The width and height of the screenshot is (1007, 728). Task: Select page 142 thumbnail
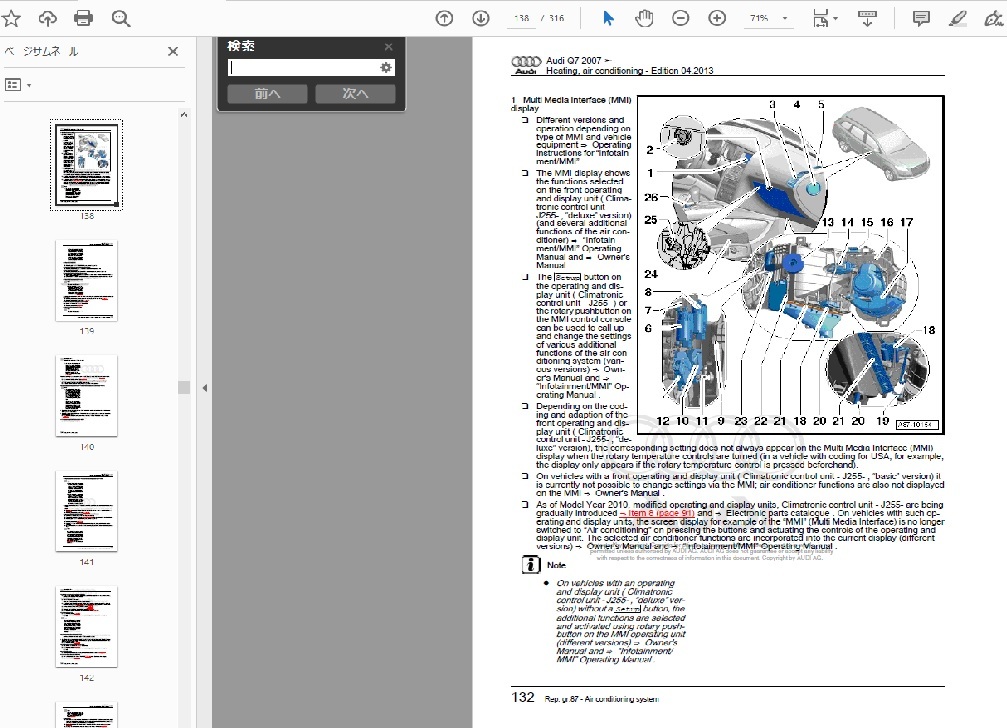pos(87,627)
